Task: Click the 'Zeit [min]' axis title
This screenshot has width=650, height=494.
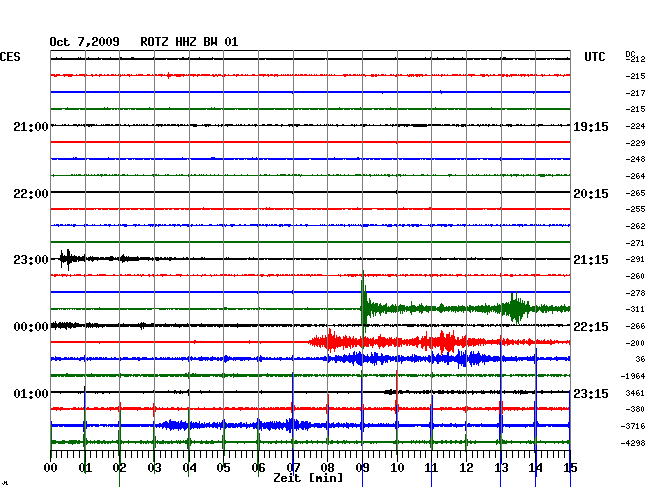Action: [x=308, y=478]
